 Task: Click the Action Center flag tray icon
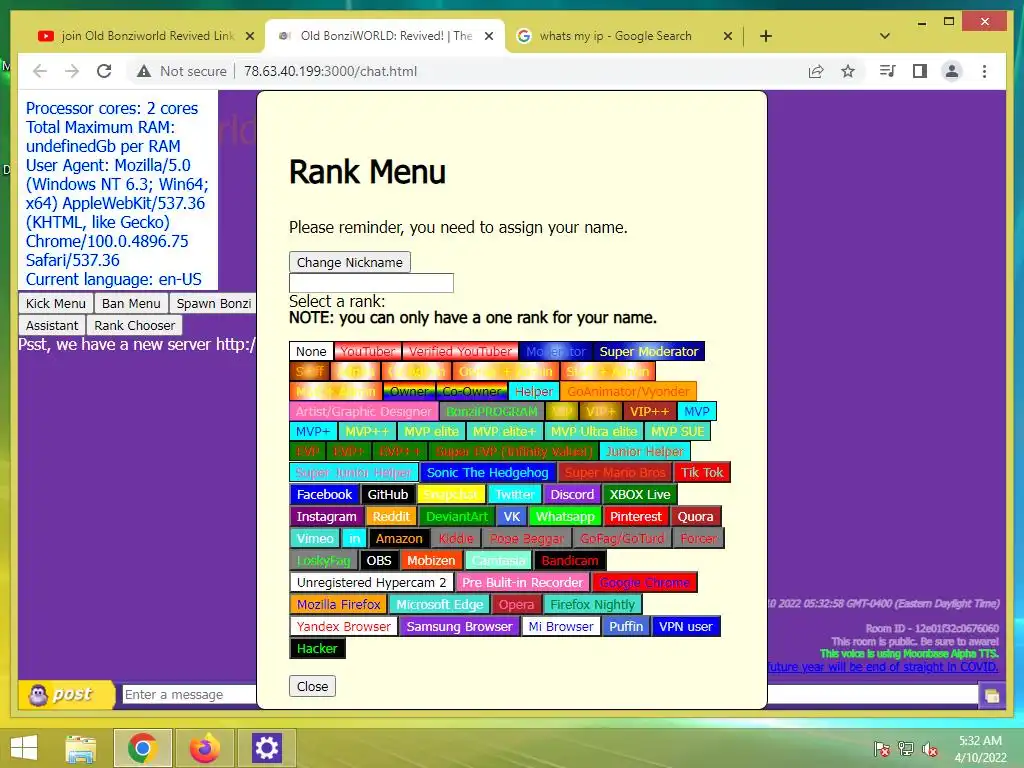point(881,749)
